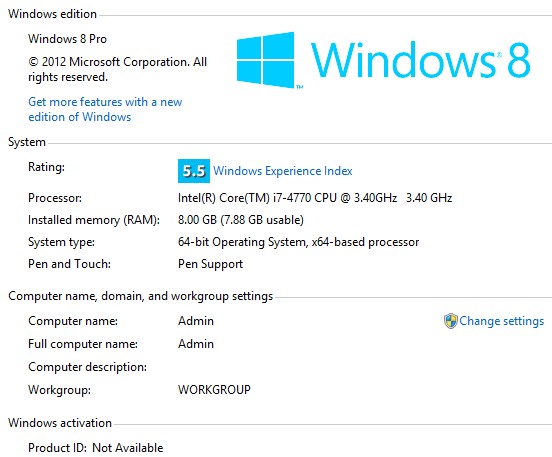The height and width of the screenshot is (457, 552).
Task: Click the shield icon beside Change settings
Action: [451, 321]
